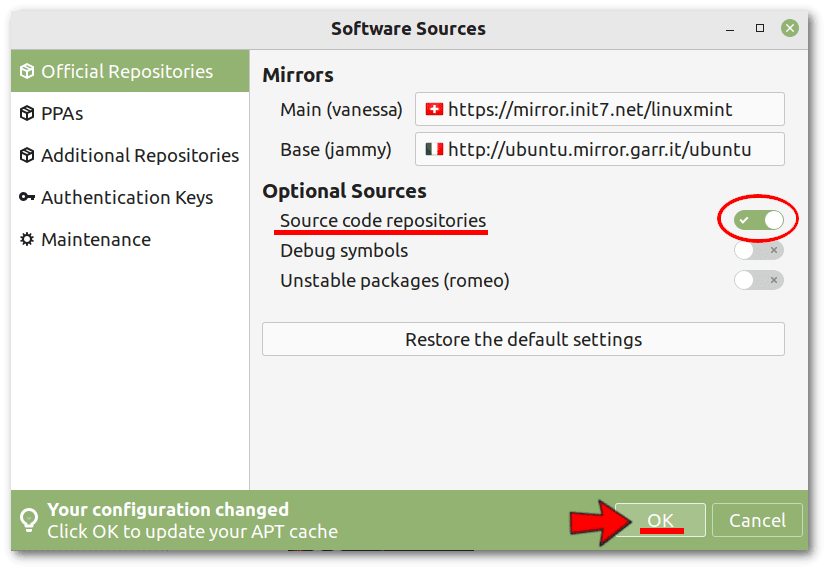Click the Maintenance gear icon
Screen dimensions: 827x570
coord(27,239)
